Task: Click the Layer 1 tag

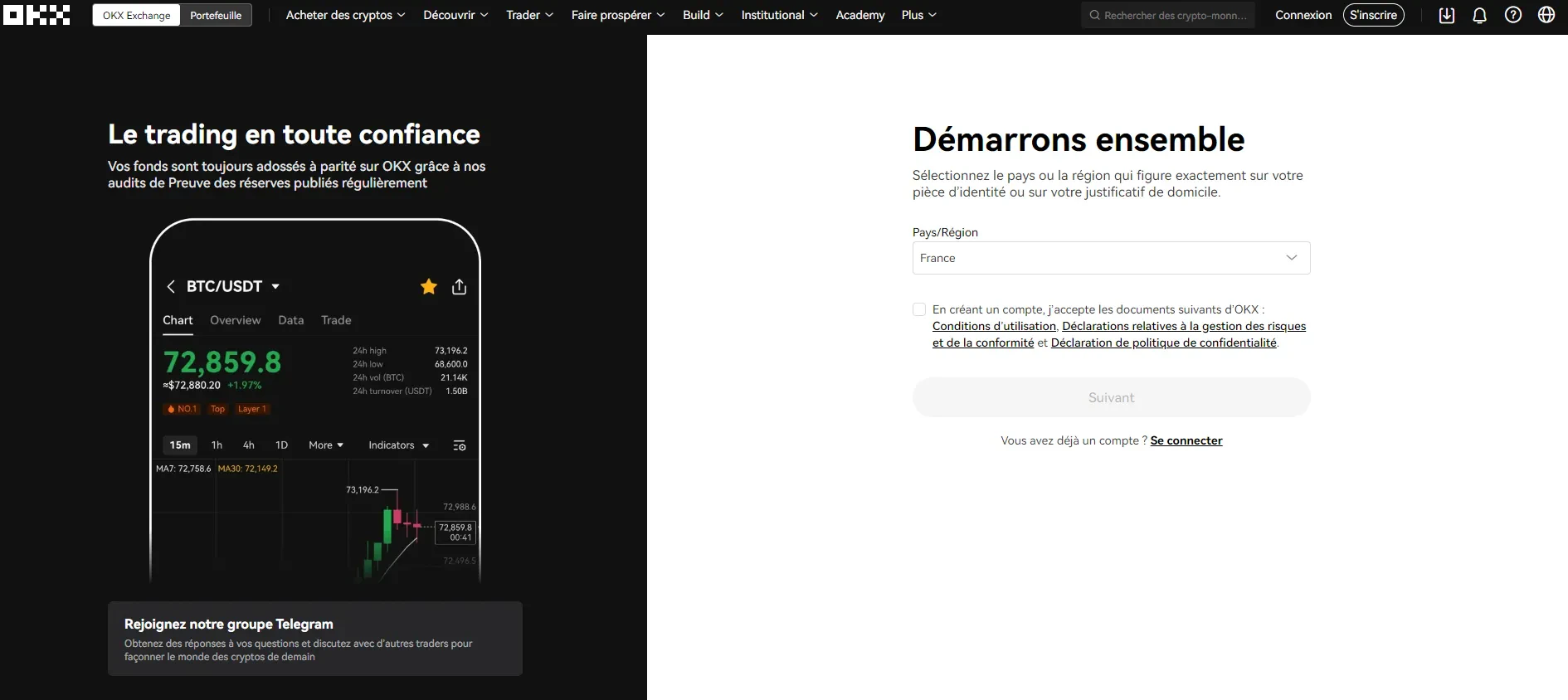Action: (x=252, y=409)
